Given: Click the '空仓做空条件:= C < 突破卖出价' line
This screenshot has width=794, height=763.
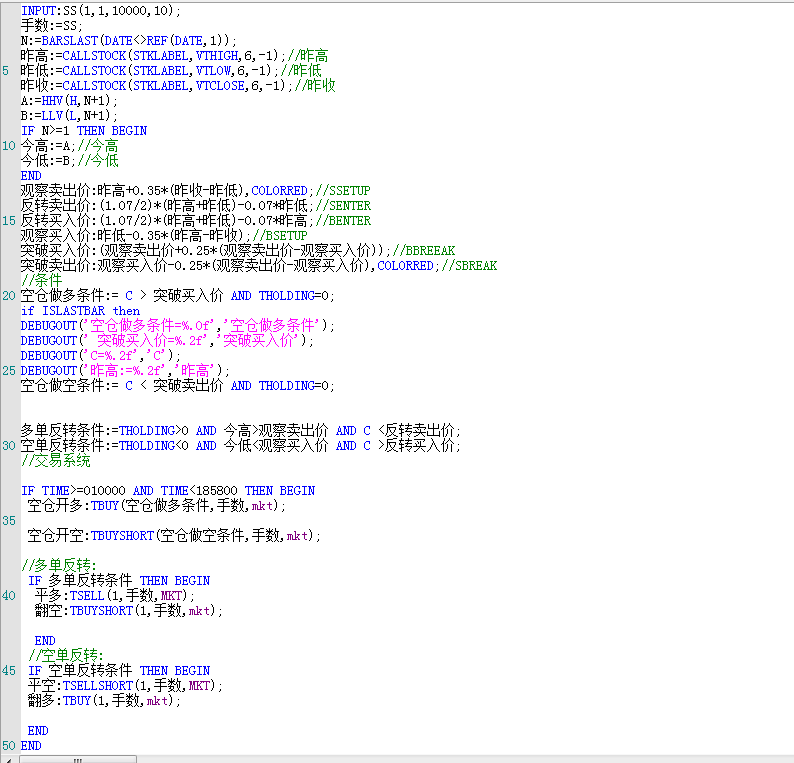Looking at the screenshot, I should click(x=178, y=386).
